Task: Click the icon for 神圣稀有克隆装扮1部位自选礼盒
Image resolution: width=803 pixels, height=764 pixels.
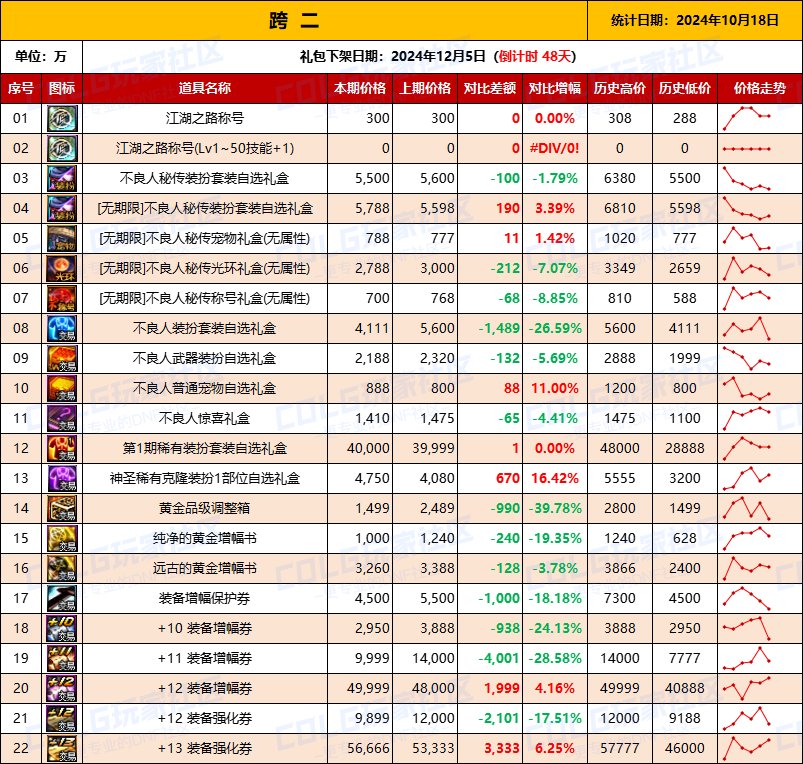Action: (x=62, y=478)
